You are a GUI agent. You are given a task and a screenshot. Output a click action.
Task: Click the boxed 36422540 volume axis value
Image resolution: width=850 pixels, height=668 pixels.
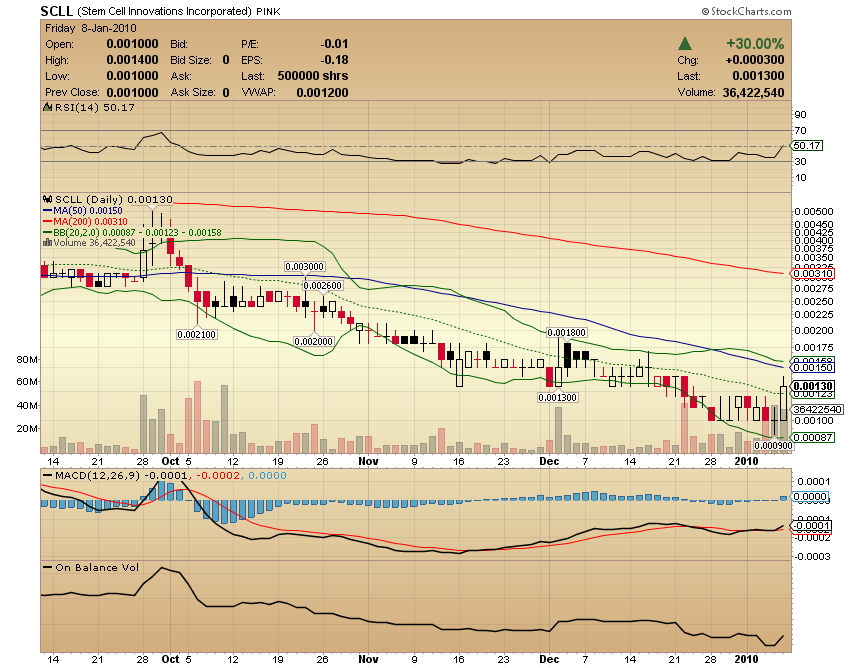click(x=817, y=409)
